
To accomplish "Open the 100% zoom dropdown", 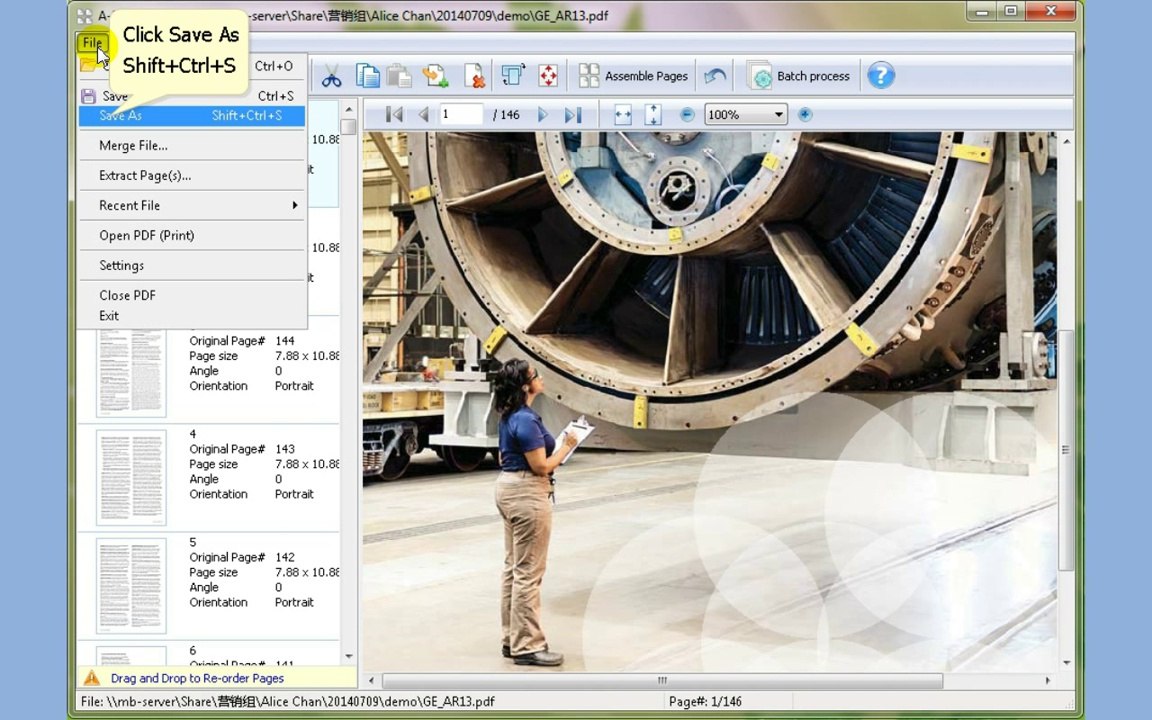I will [778, 115].
